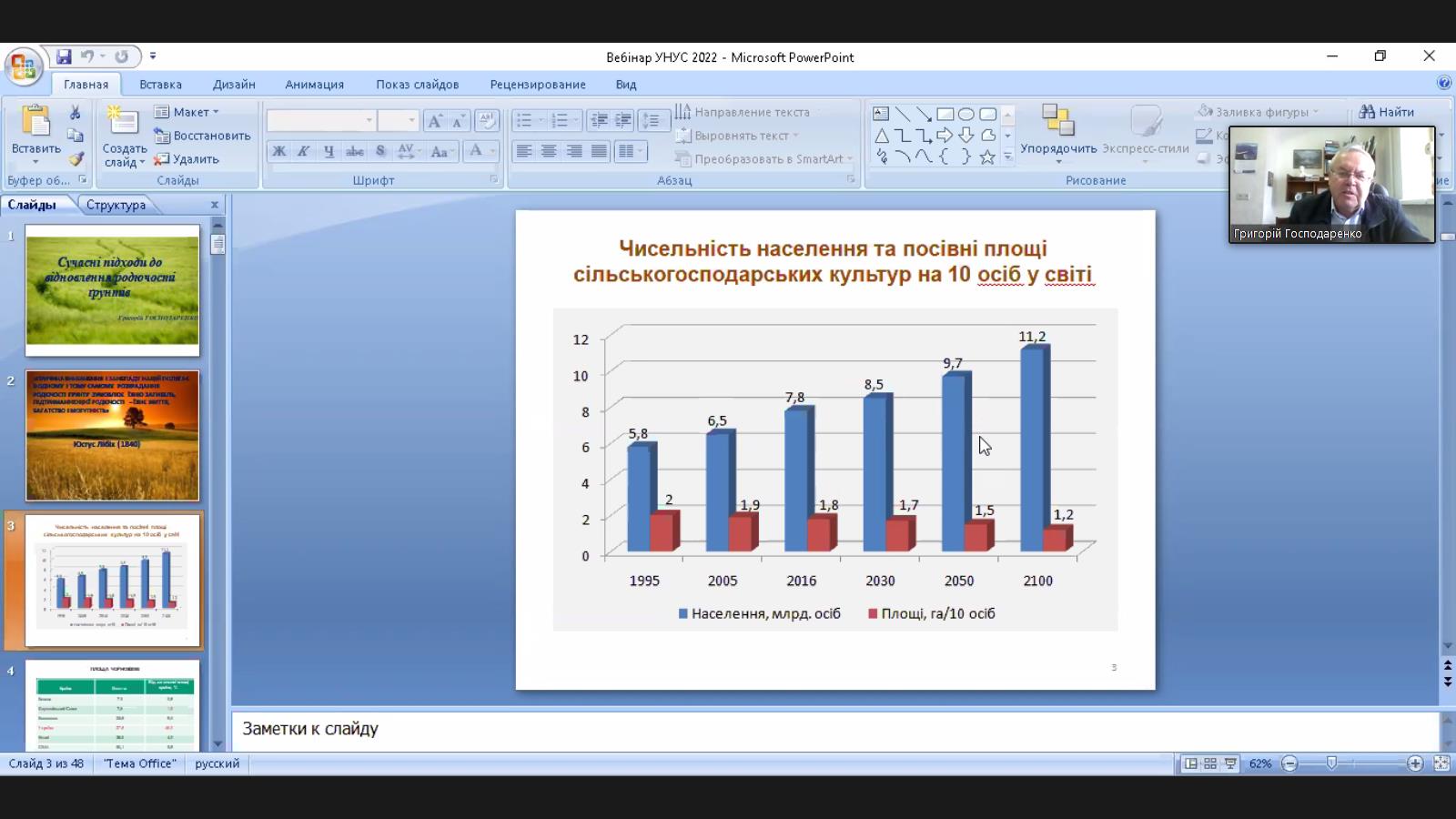Click the Paste (Вставить) clipboard icon

pos(35,121)
